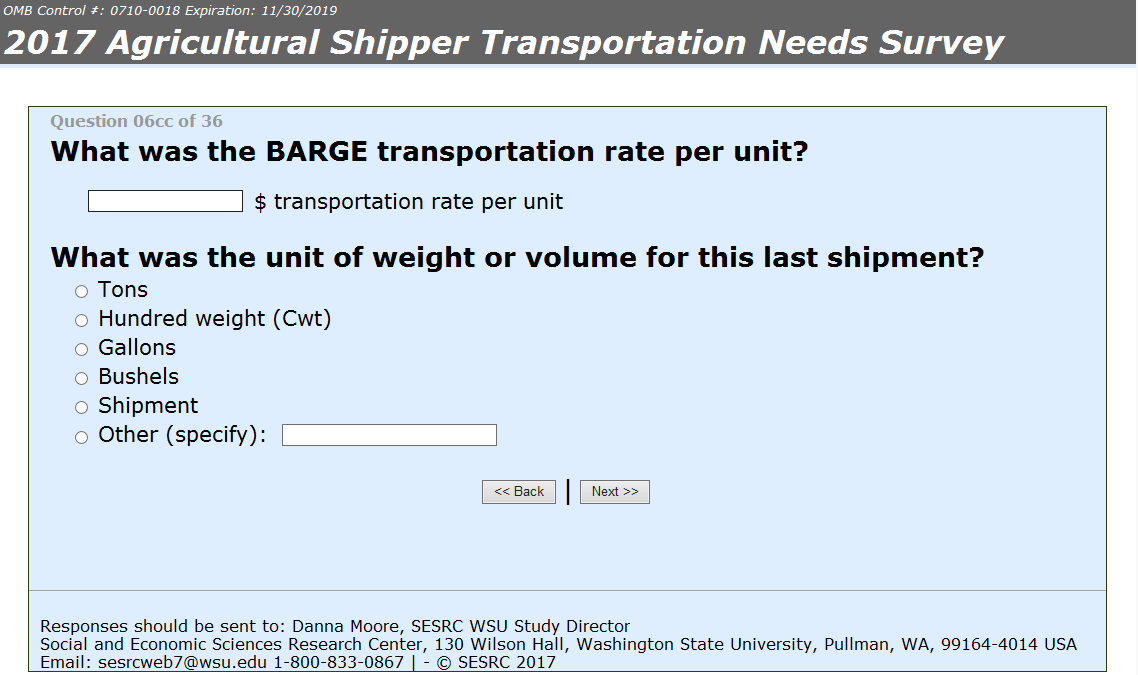The height and width of the screenshot is (675, 1138).
Task: Click the 1-800-833-0867 phone number
Action: 338,662
